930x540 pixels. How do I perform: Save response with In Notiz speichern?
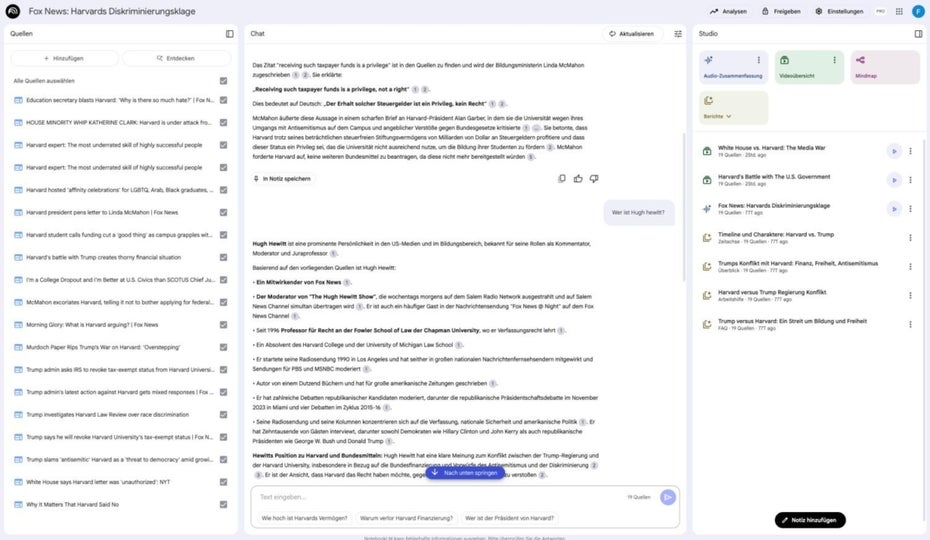tap(282, 179)
